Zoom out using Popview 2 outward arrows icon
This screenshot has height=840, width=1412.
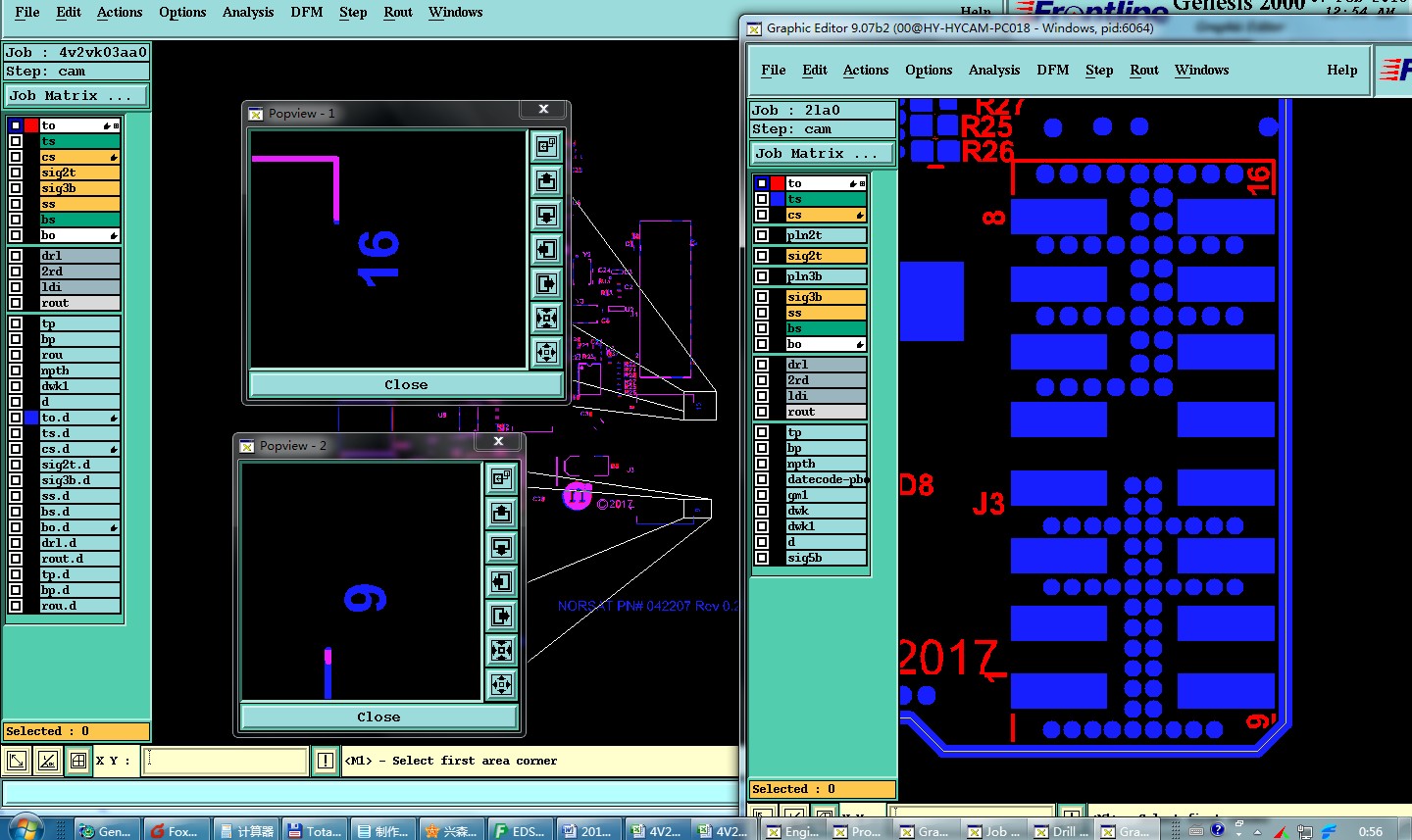click(x=502, y=683)
